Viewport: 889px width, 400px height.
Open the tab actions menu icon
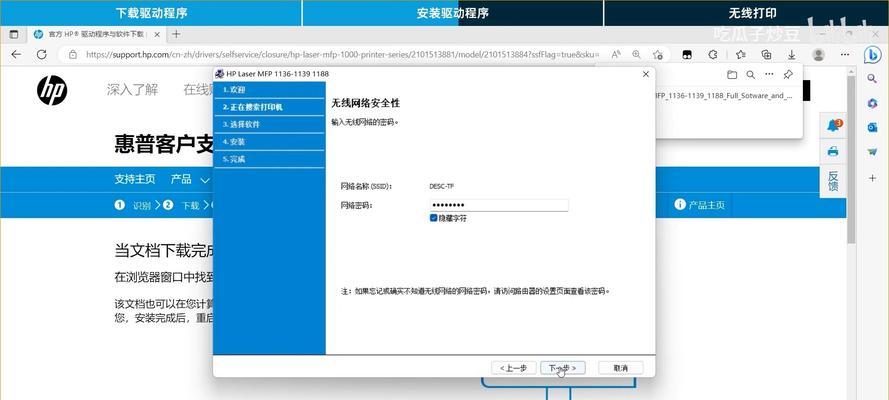coord(14,34)
